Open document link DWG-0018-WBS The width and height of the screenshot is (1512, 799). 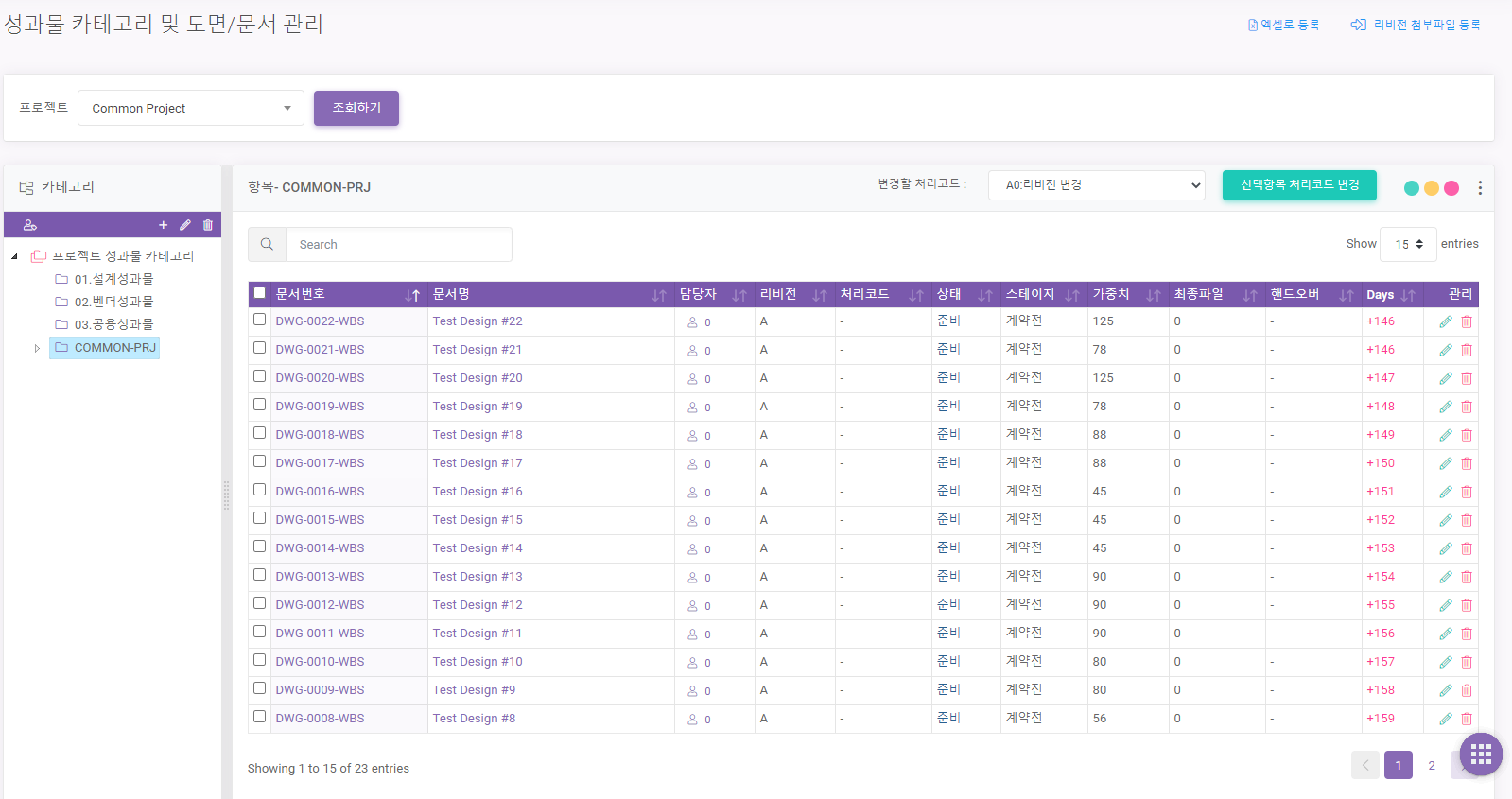[320, 435]
